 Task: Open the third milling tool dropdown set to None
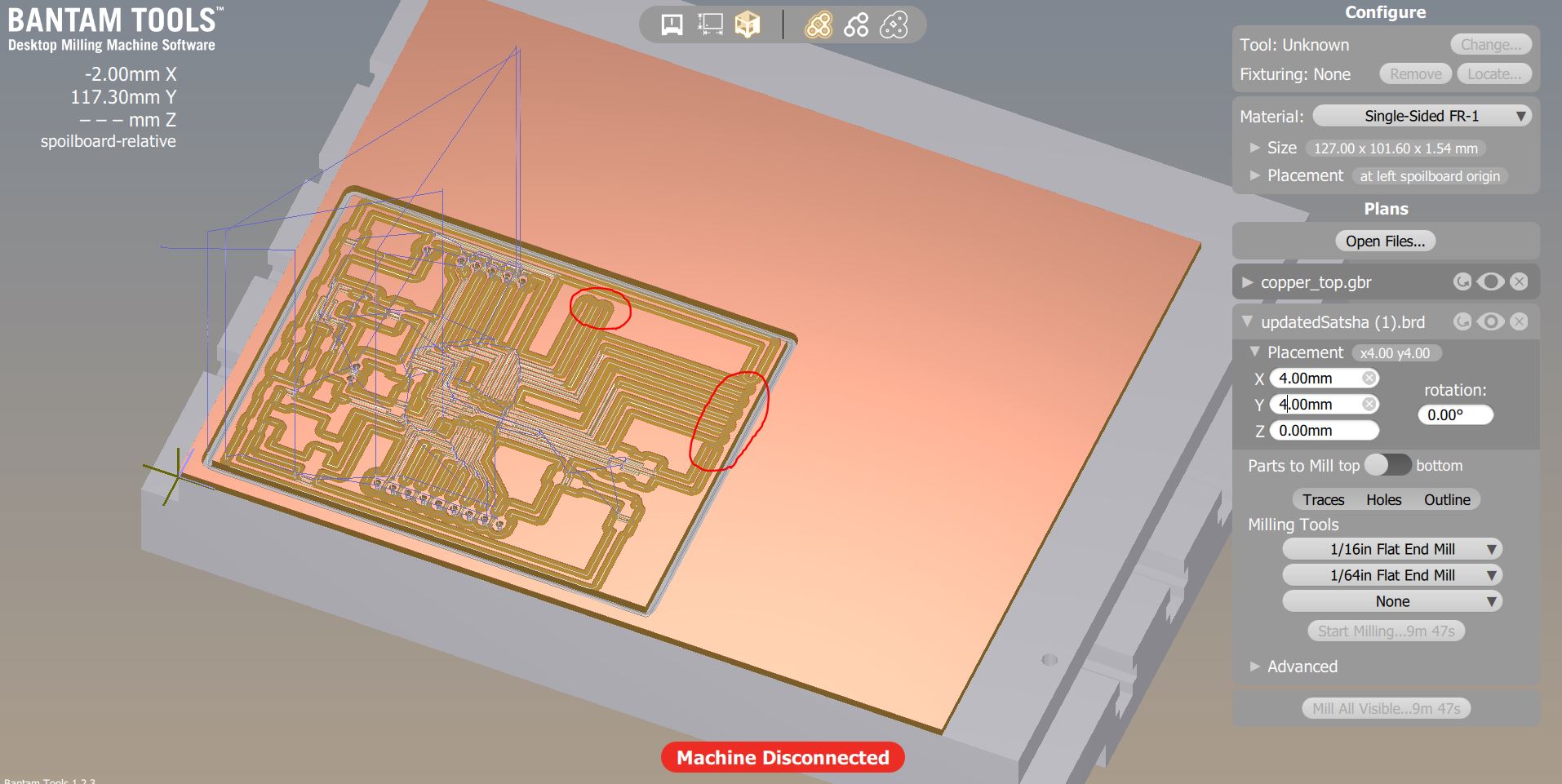pyautogui.click(x=1392, y=601)
